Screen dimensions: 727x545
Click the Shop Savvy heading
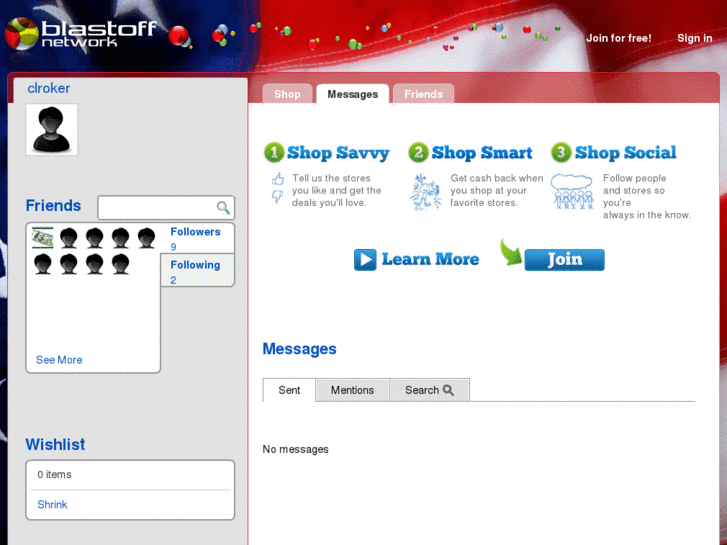[338, 153]
